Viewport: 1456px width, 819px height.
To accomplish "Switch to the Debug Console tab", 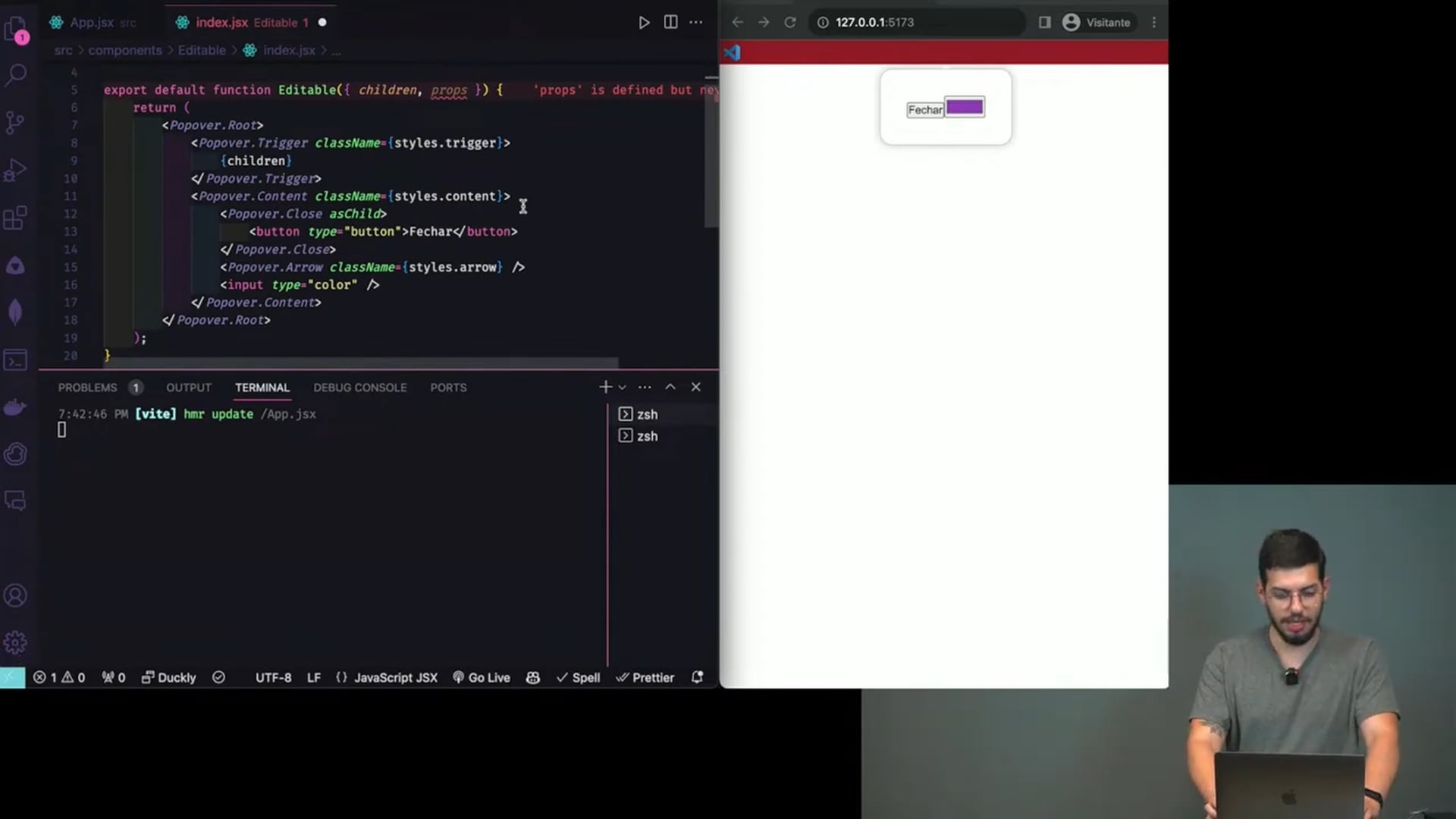I will click(359, 388).
